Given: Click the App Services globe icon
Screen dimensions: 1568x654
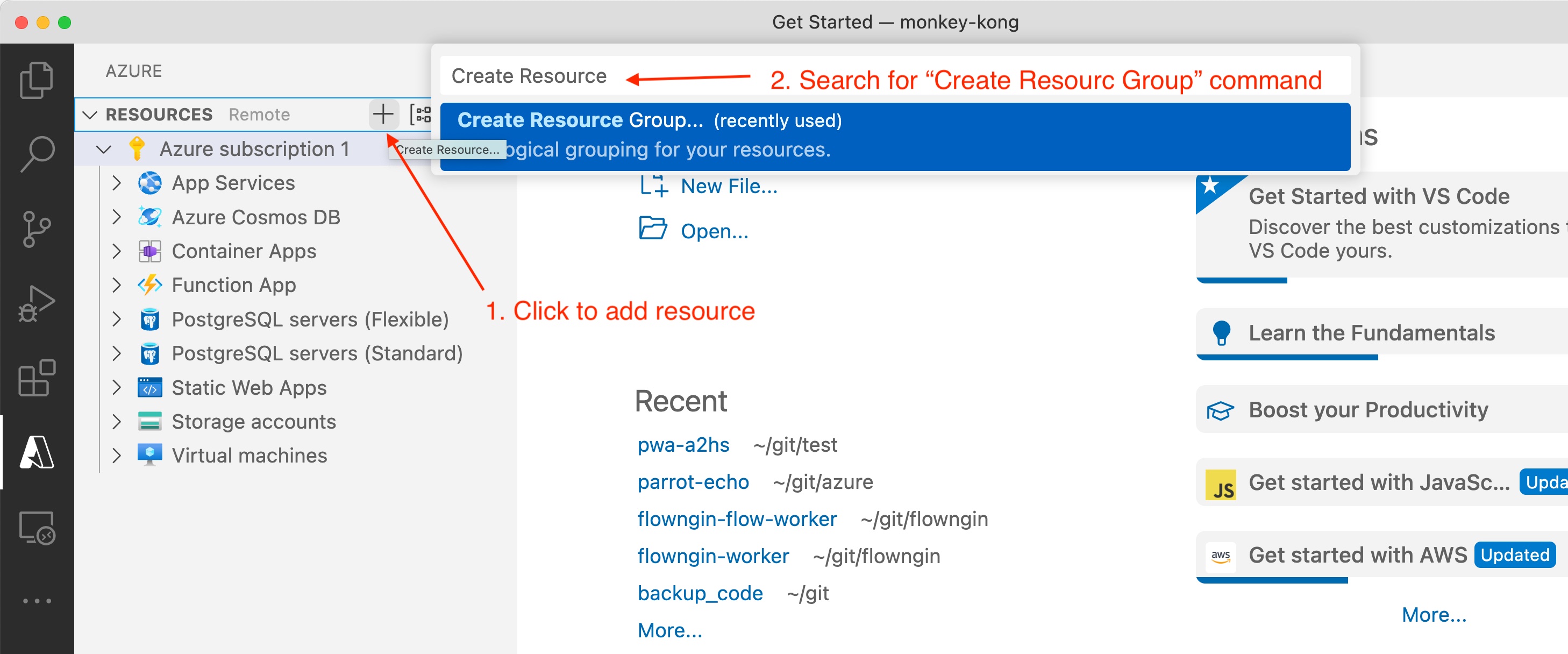Looking at the screenshot, I should 149,183.
